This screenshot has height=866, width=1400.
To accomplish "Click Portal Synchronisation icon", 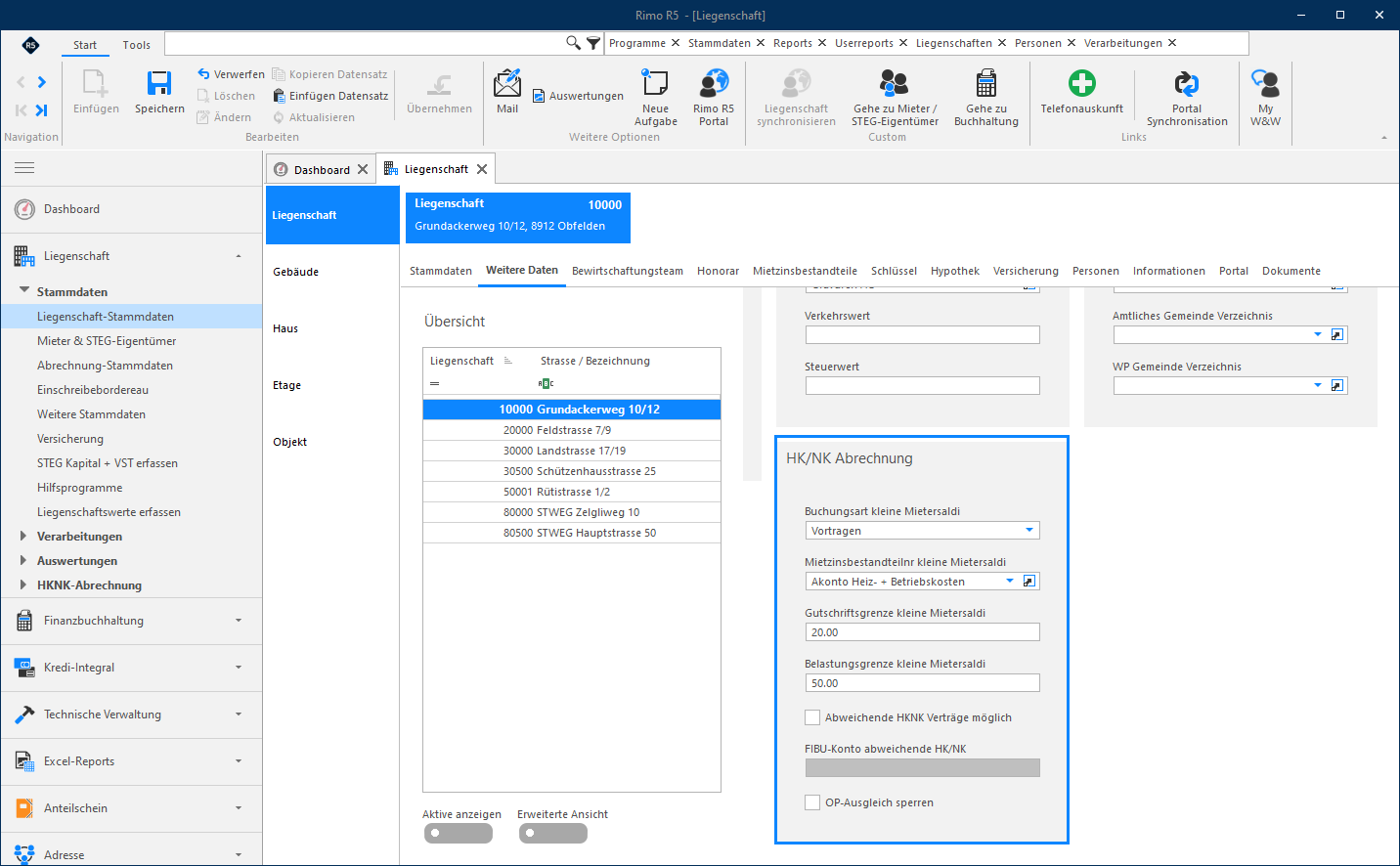I will click(1187, 83).
